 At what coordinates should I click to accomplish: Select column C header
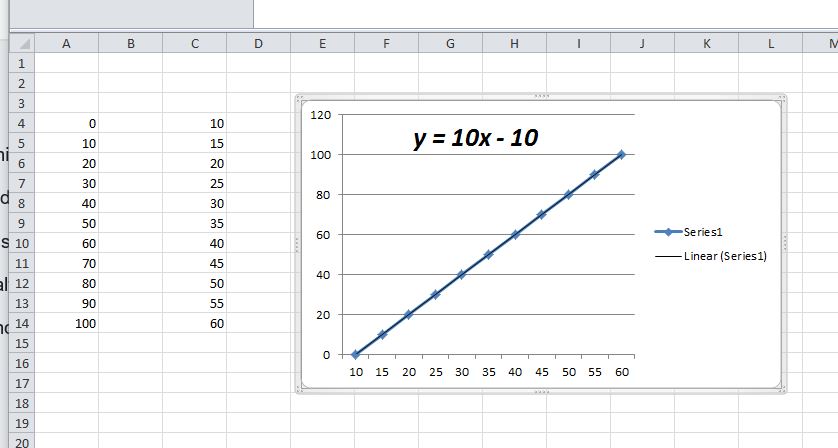[x=194, y=44]
